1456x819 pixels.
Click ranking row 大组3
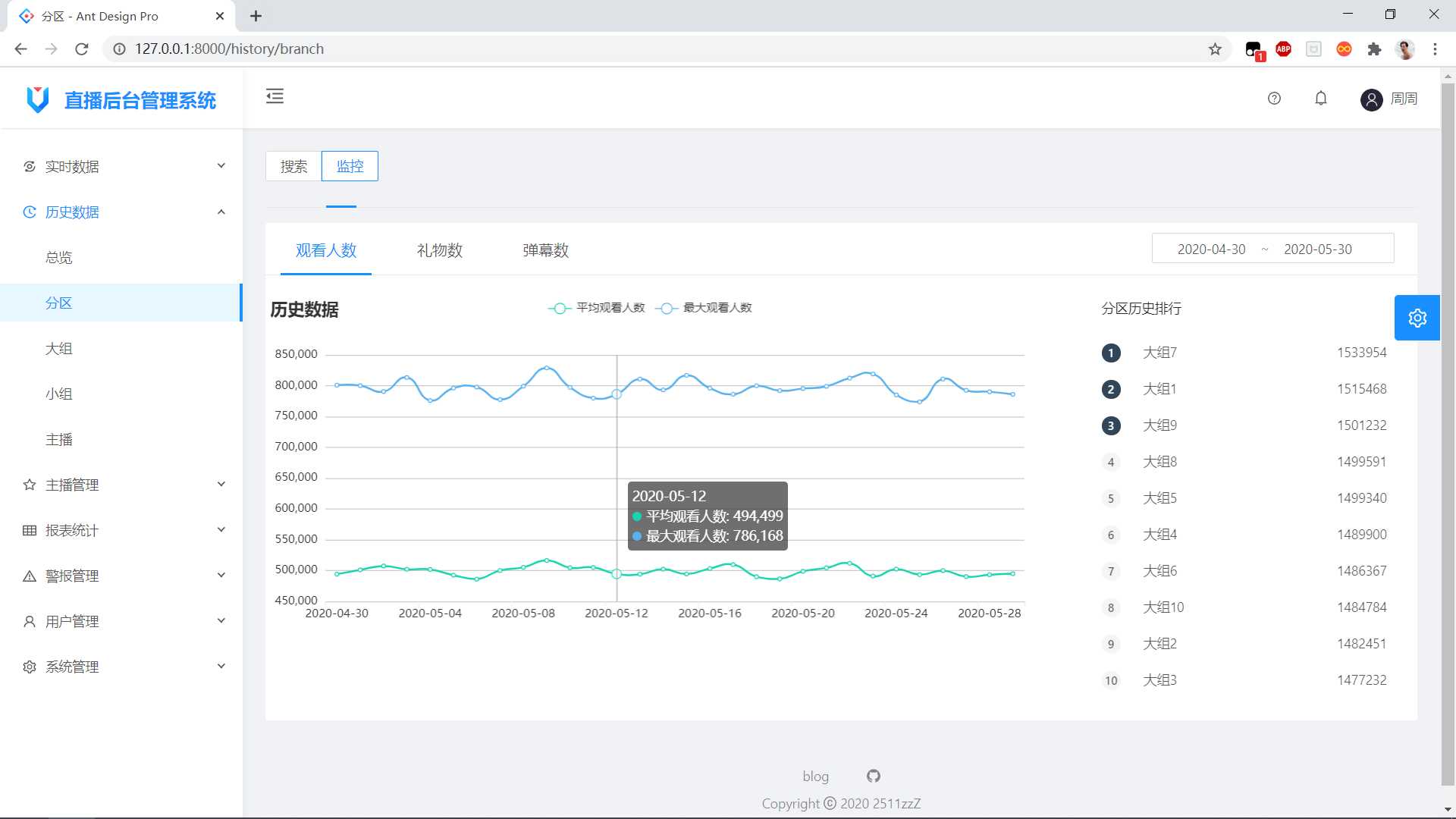1244,680
